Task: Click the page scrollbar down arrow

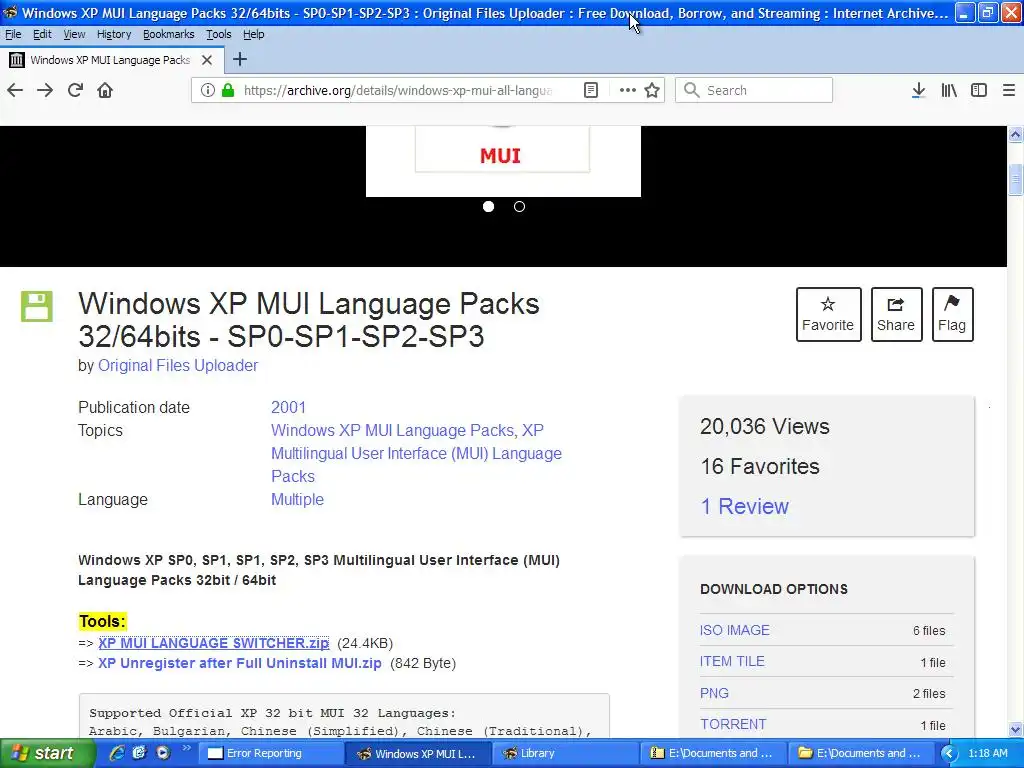Action: (1015, 729)
